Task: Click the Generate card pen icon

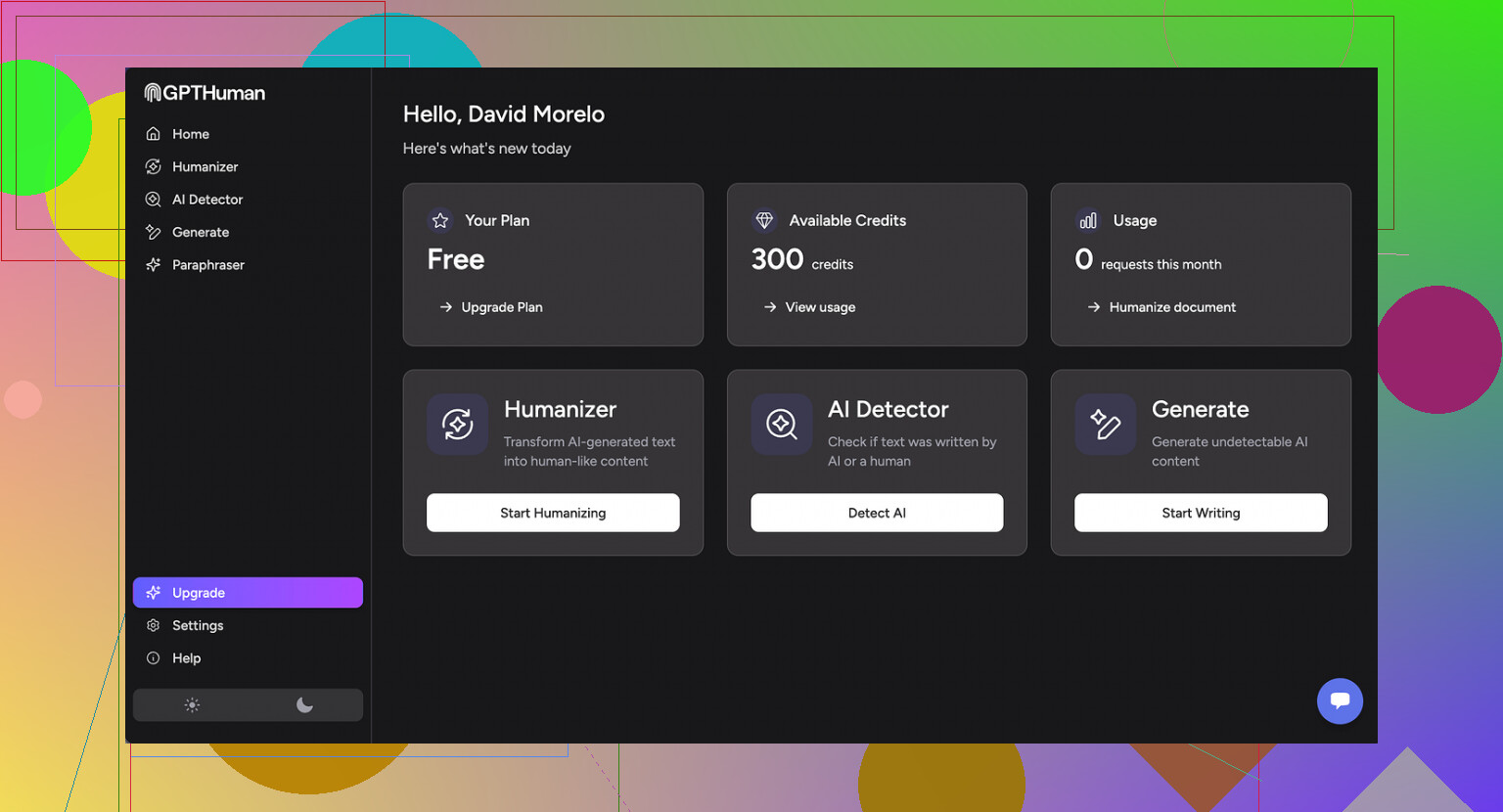Action: pyautogui.click(x=1105, y=425)
